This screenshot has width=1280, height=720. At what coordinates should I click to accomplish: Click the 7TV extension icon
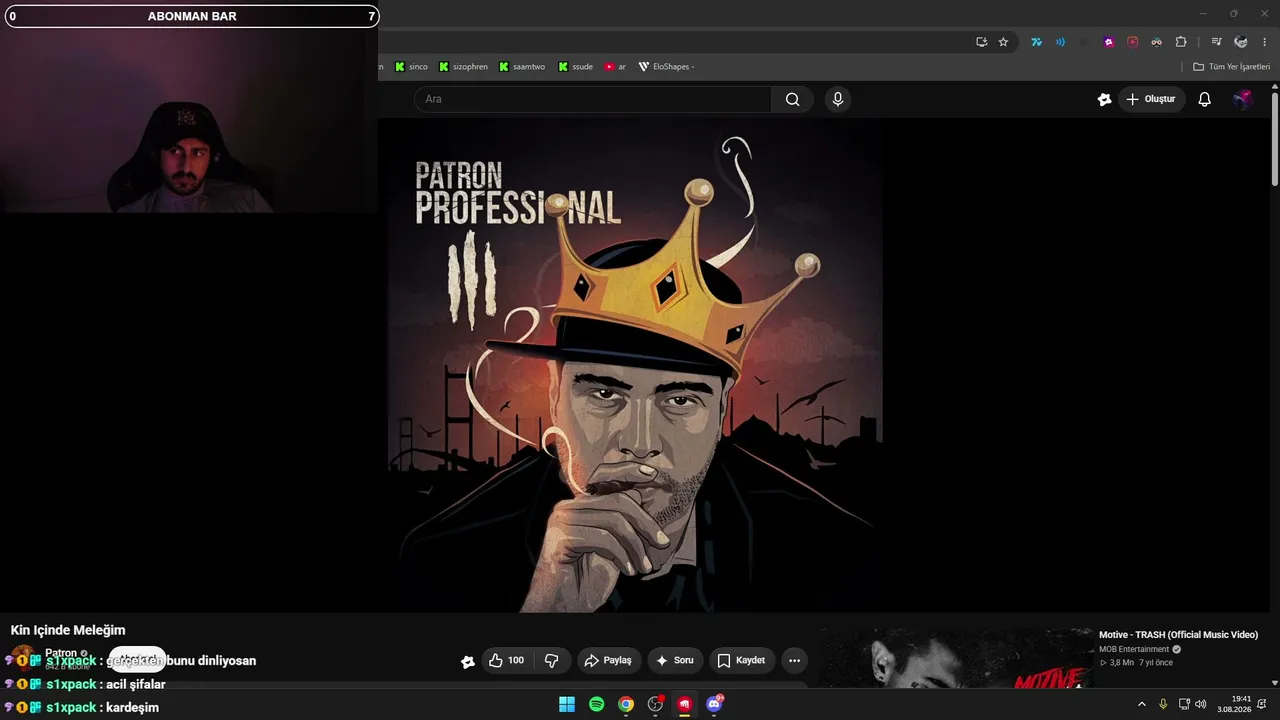pos(1036,42)
